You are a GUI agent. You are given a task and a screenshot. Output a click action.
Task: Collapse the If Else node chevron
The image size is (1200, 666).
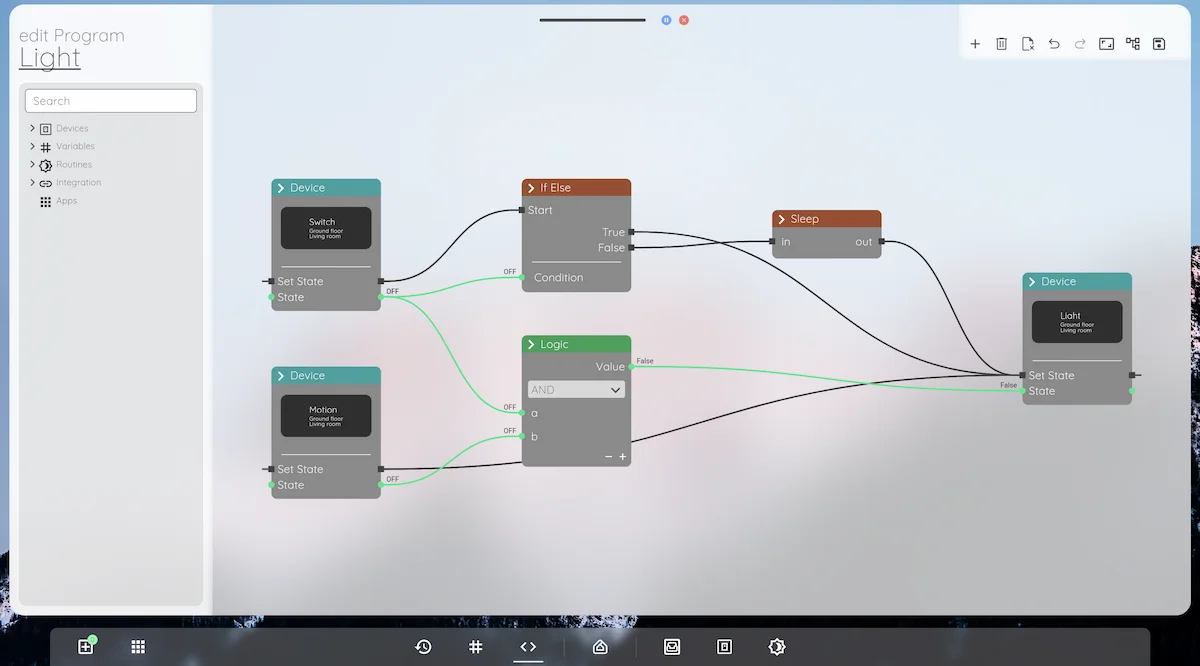tap(531, 188)
